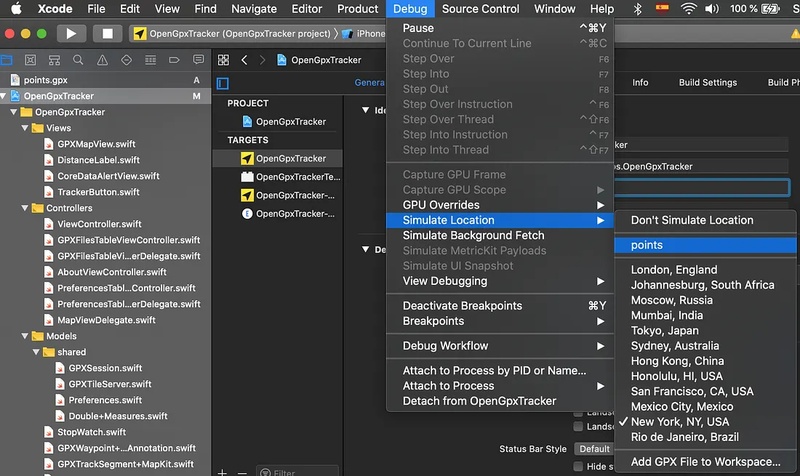Go forward with the right chevron

pos(262,60)
